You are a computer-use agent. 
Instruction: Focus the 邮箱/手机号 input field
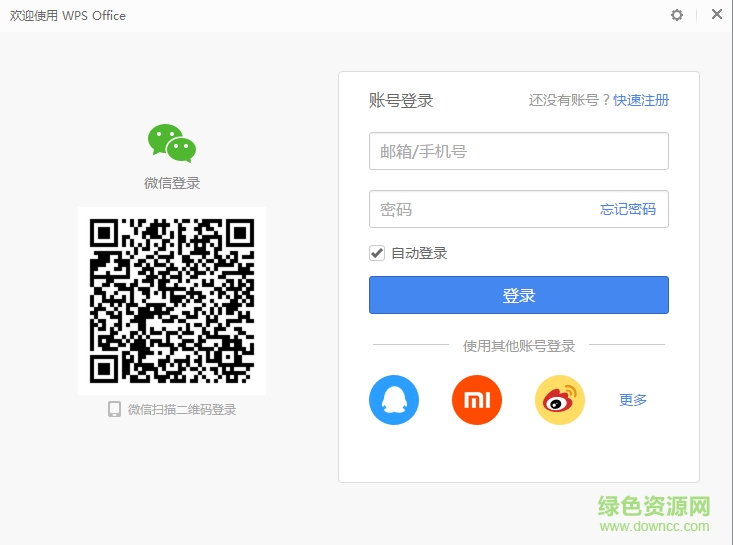(518, 152)
